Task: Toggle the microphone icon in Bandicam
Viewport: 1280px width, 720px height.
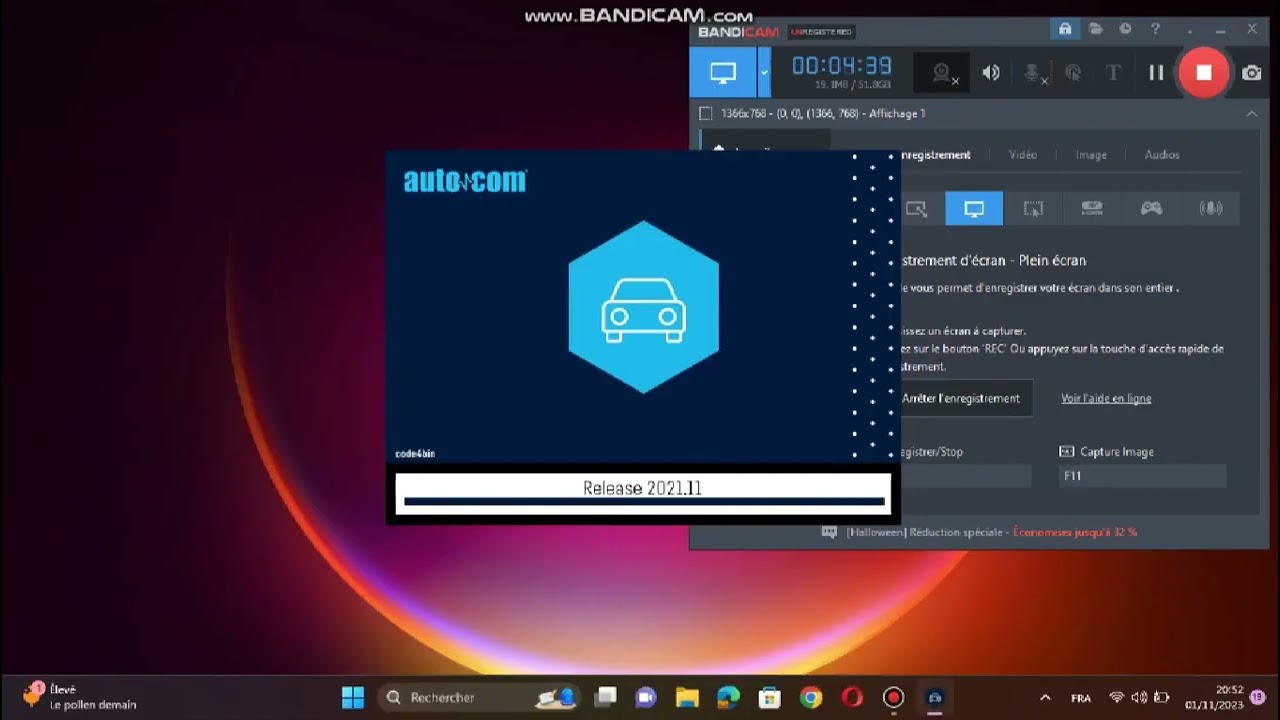Action: pos(1033,72)
